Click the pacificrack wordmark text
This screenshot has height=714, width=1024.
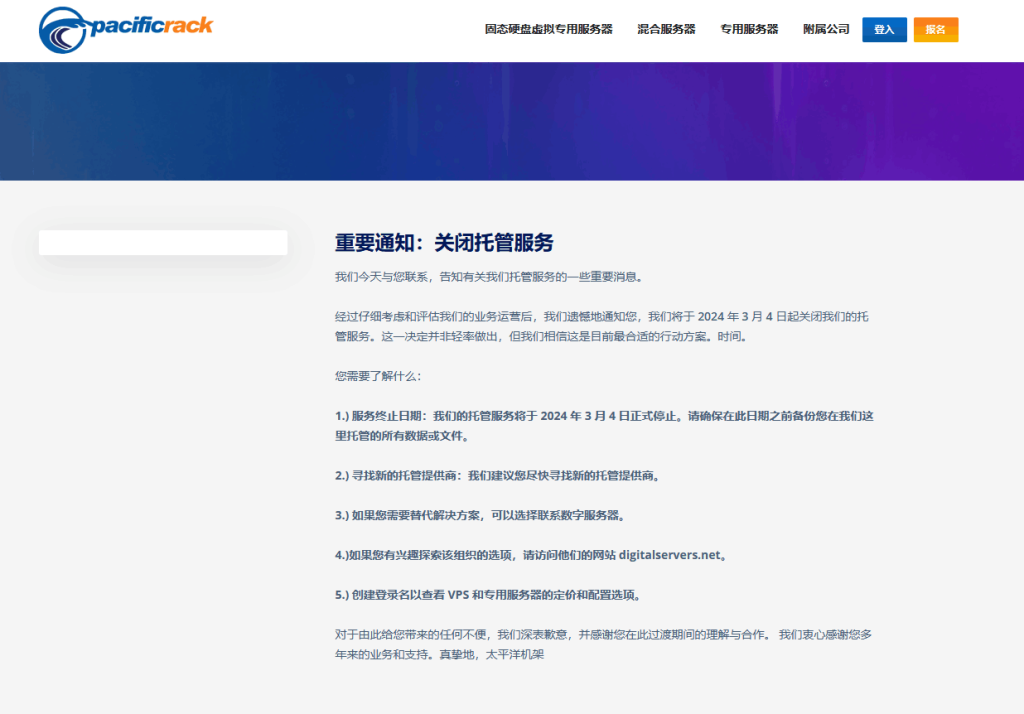tap(150, 24)
